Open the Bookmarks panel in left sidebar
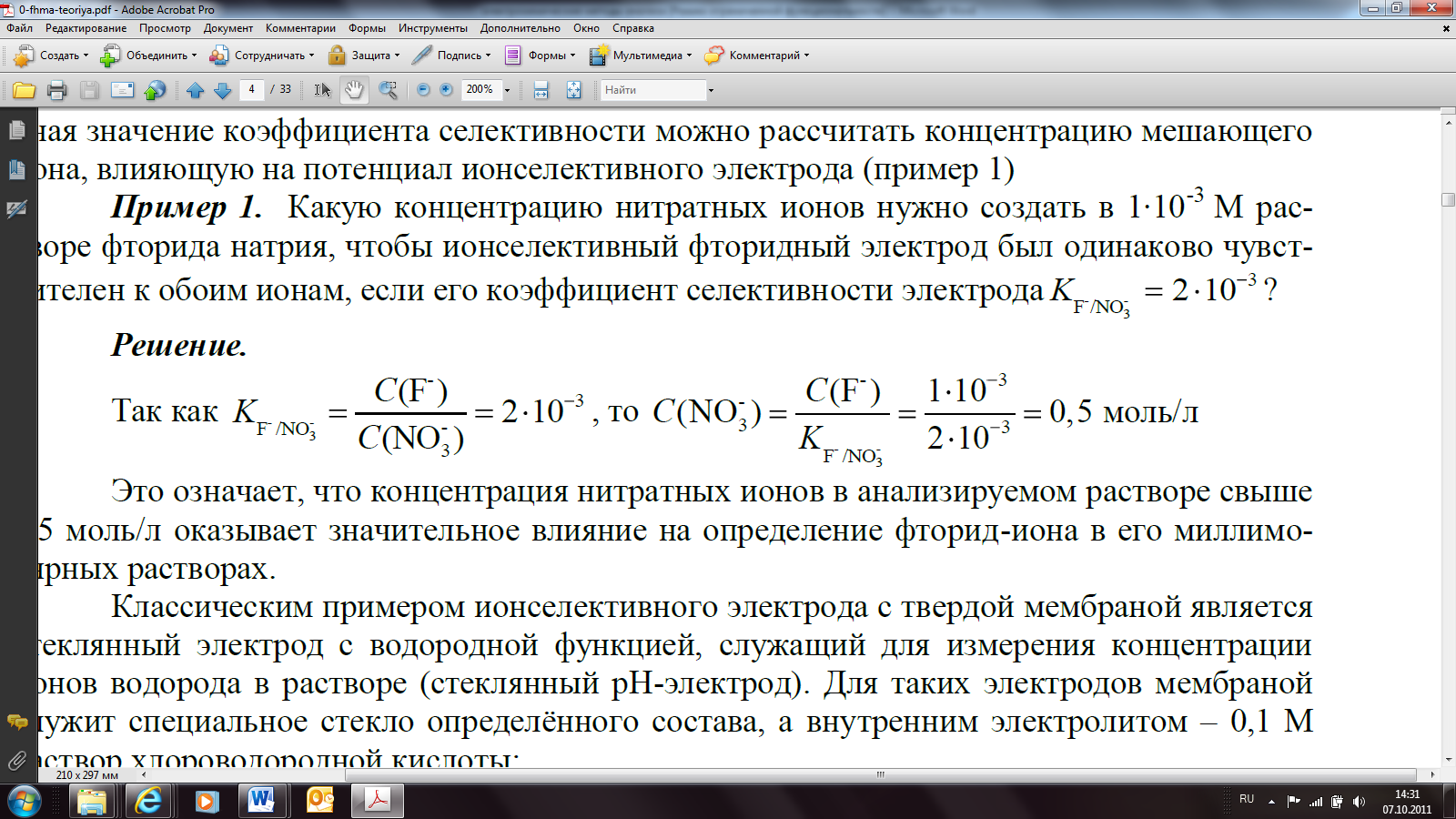Screen dimensions: 1456x819 pos(16,170)
